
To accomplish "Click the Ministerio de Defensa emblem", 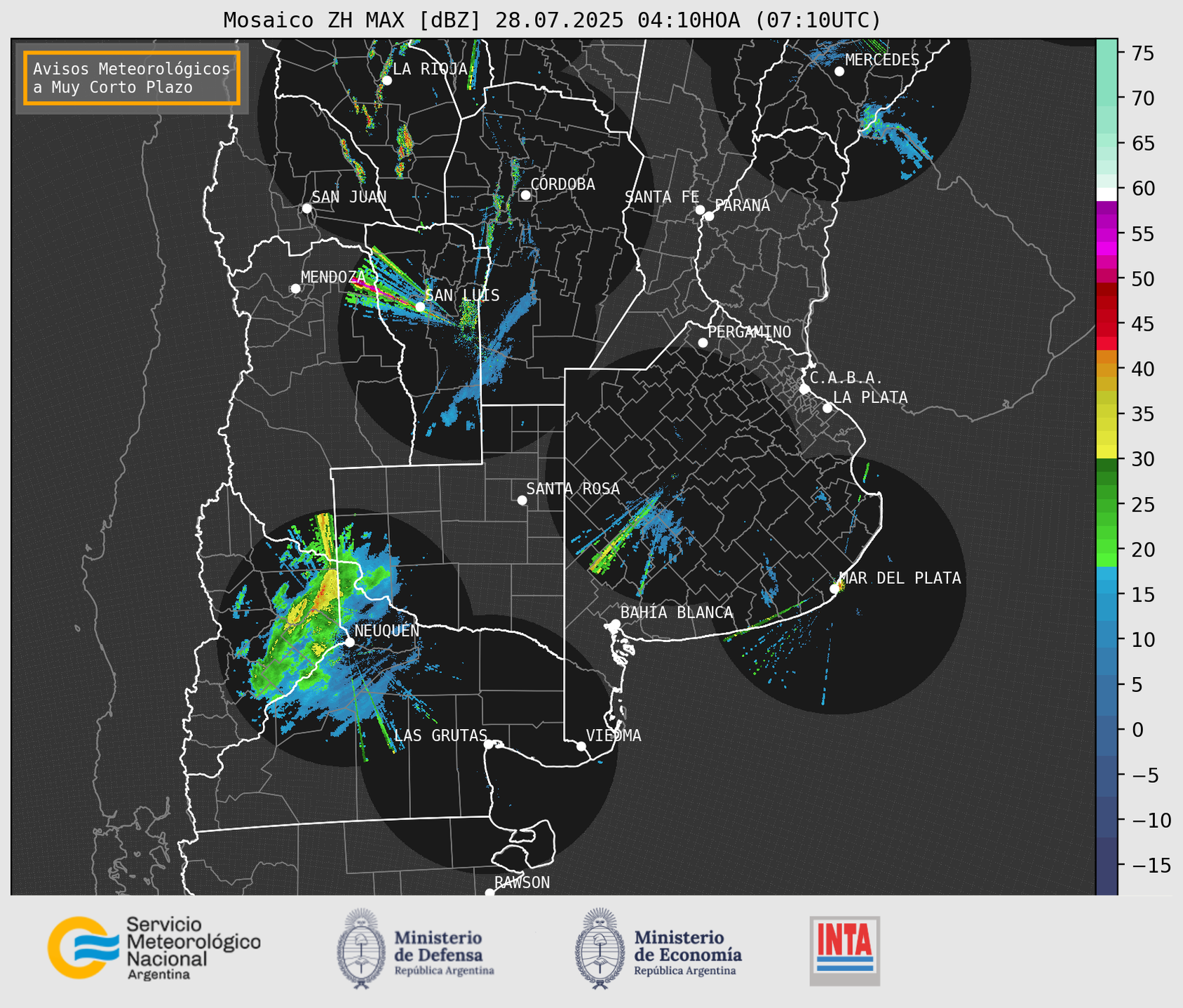I will 361,948.
